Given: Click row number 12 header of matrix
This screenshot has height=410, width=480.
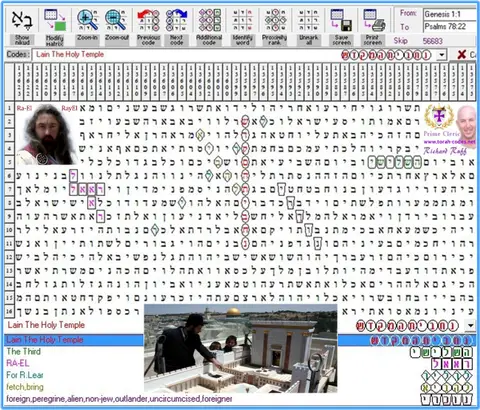Looking at the screenshot, I should click(9, 257).
